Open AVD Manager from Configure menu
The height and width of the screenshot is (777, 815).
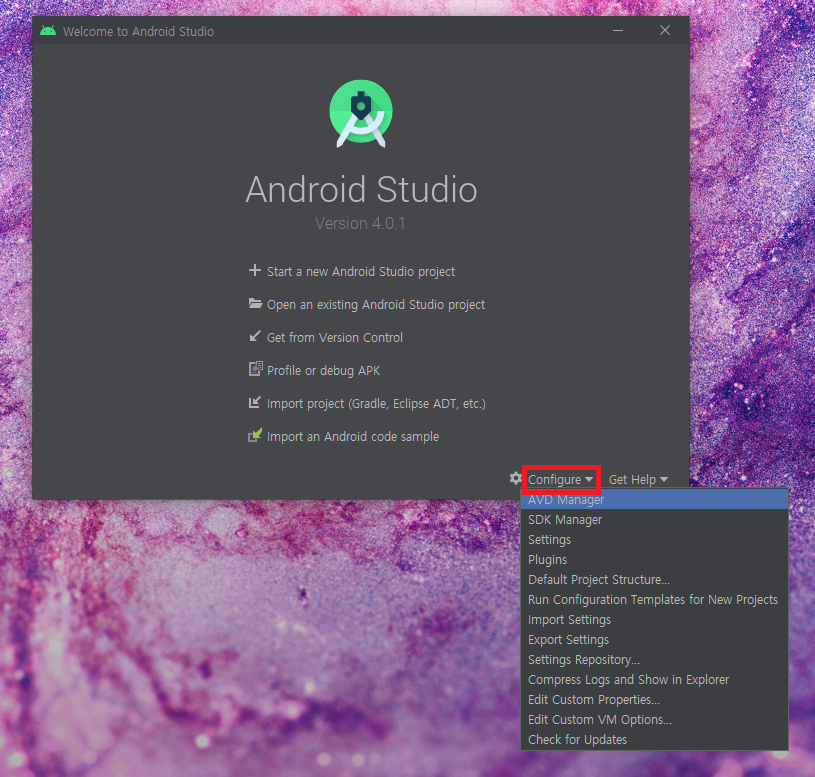(x=654, y=500)
